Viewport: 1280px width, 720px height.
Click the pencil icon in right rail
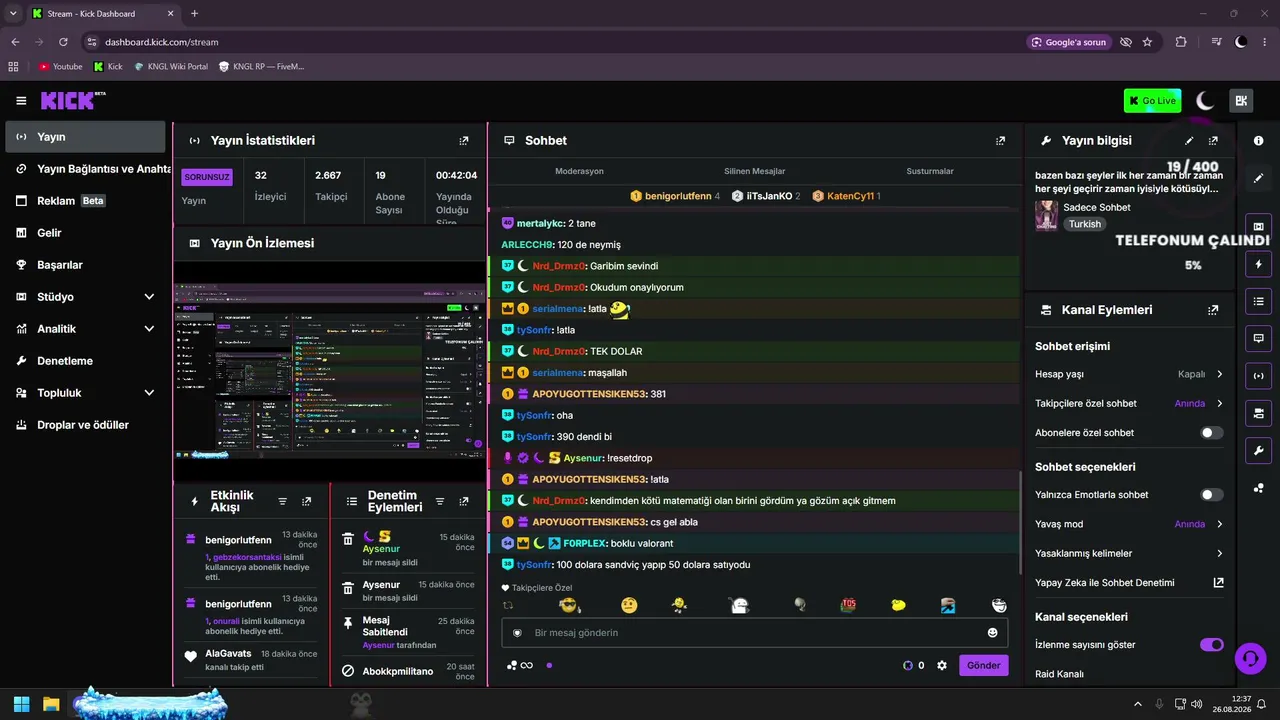(1258, 178)
